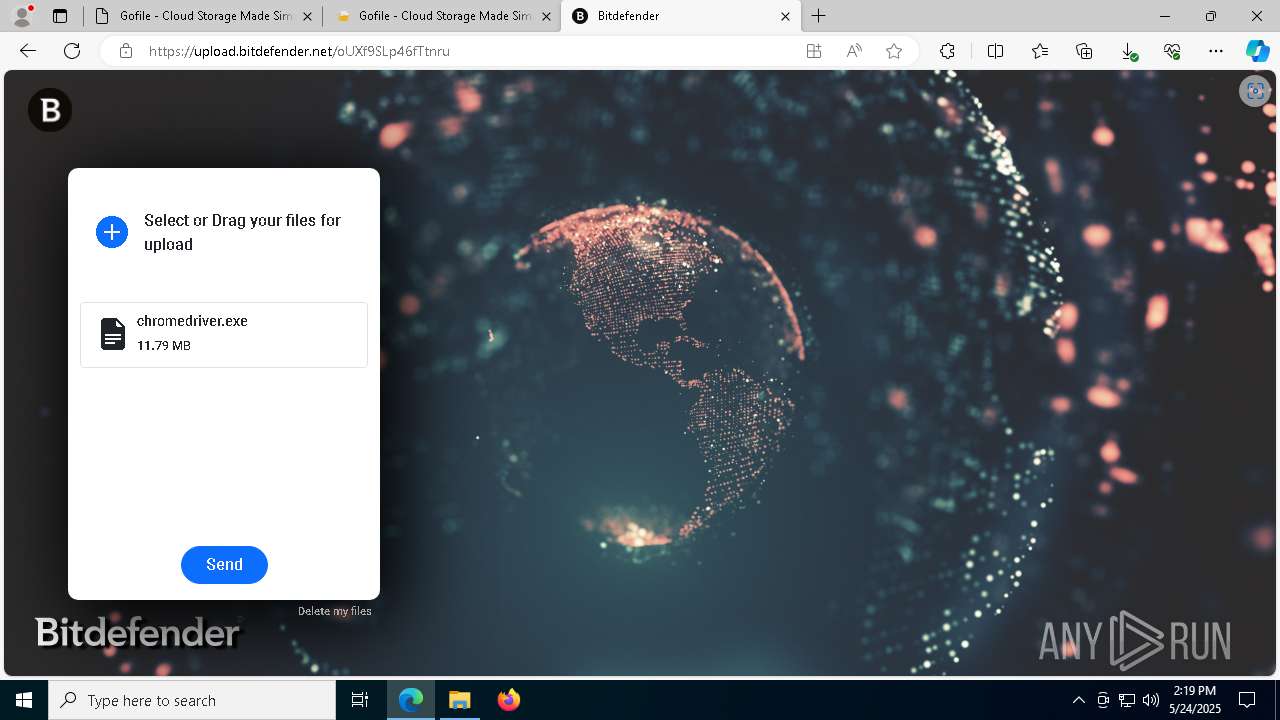Open Task View on the taskbar
Image resolution: width=1280 pixels, height=720 pixels.
point(360,700)
